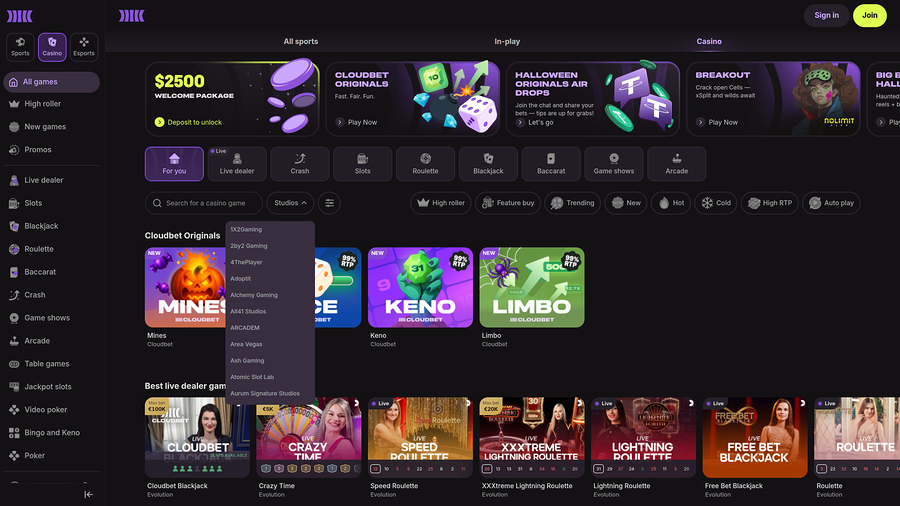900x506 pixels.
Task: Open the Keno game thumbnail
Action: tap(420, 287)
